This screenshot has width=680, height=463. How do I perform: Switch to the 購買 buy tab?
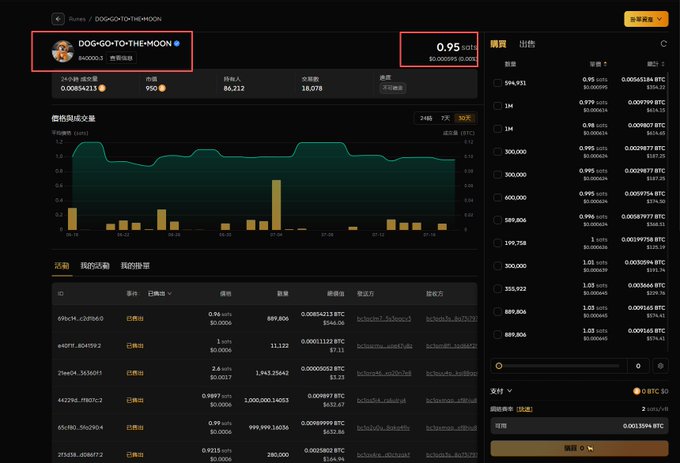click(498, 44)
